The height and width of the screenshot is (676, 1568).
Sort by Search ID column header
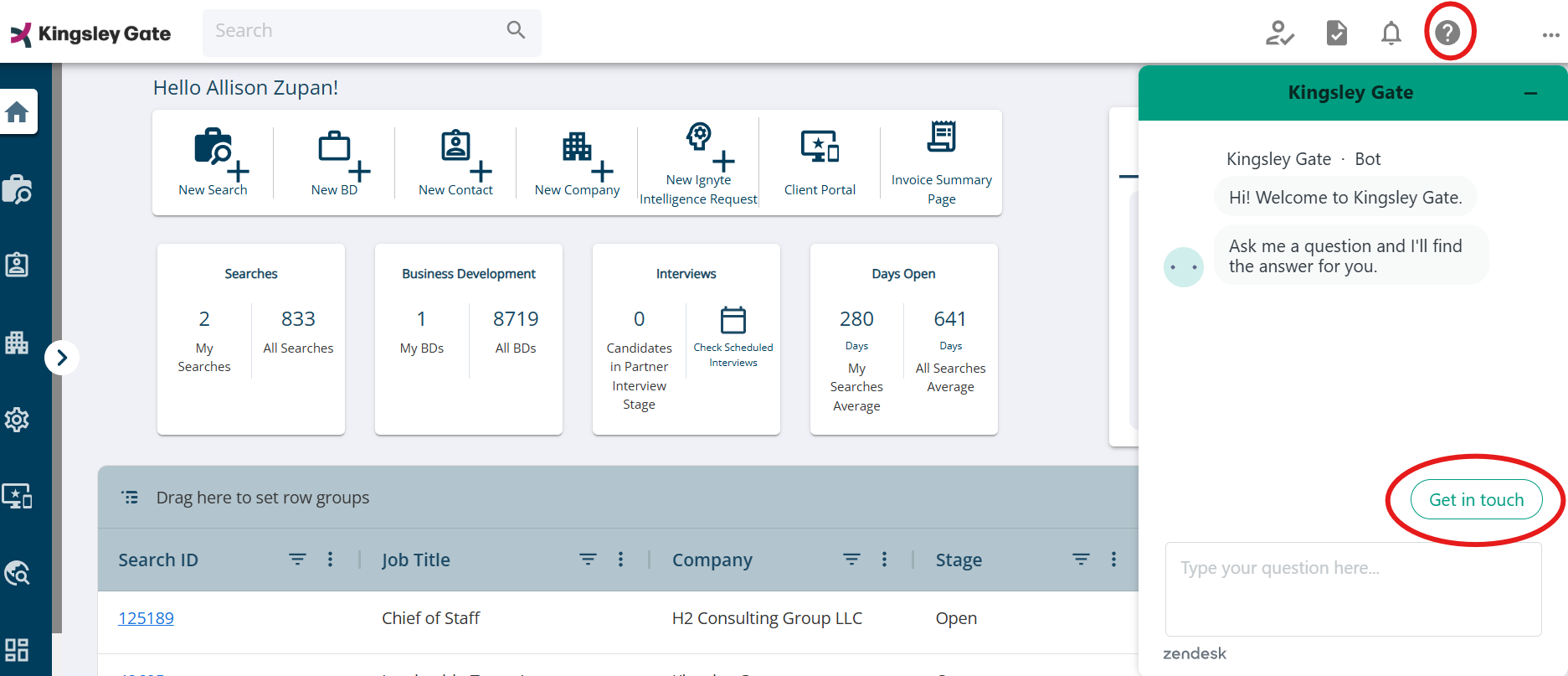(x=158, y=560)
